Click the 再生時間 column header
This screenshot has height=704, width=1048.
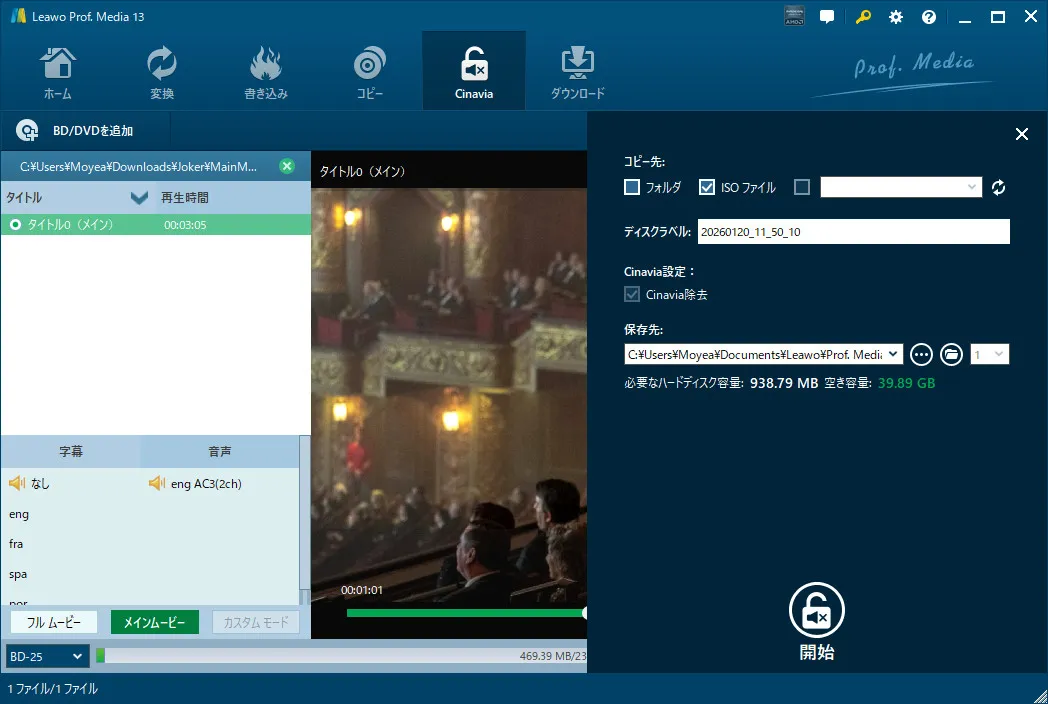184,198
